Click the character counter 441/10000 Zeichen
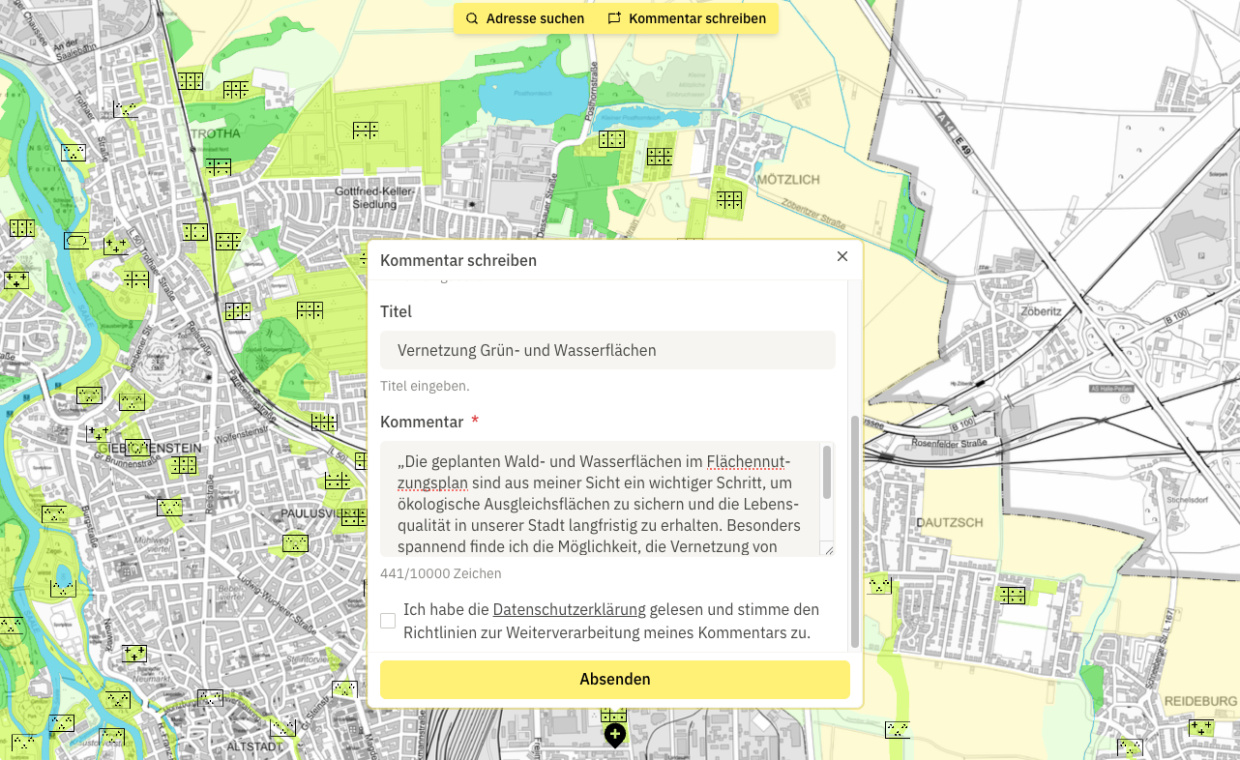 (441, 574)
